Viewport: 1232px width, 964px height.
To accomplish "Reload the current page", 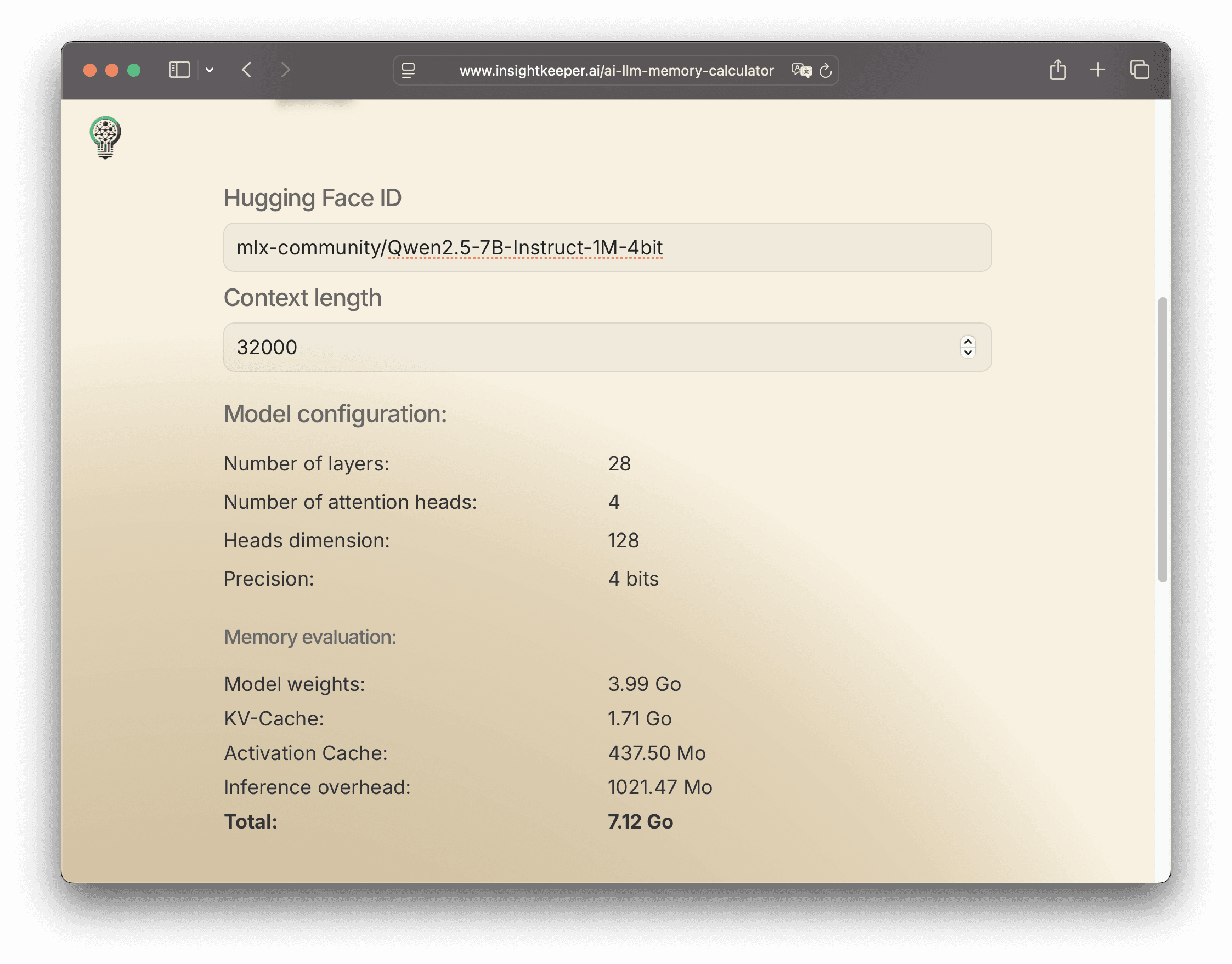I will click(x=826, y=71).
